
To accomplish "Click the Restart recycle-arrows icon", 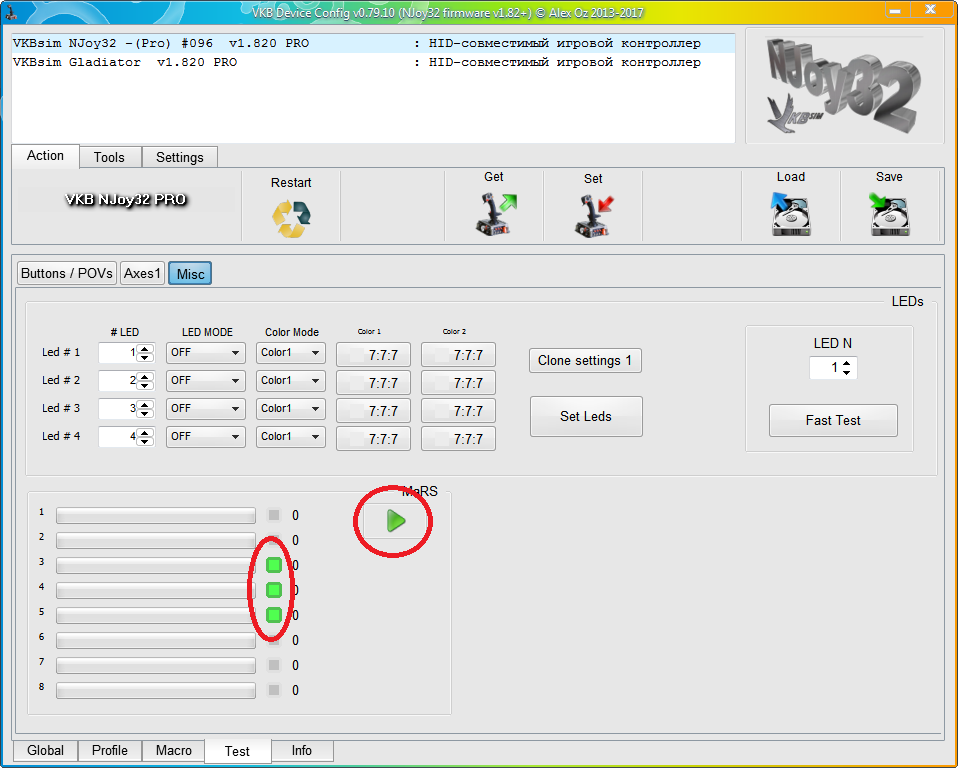I will pos(291,219).
